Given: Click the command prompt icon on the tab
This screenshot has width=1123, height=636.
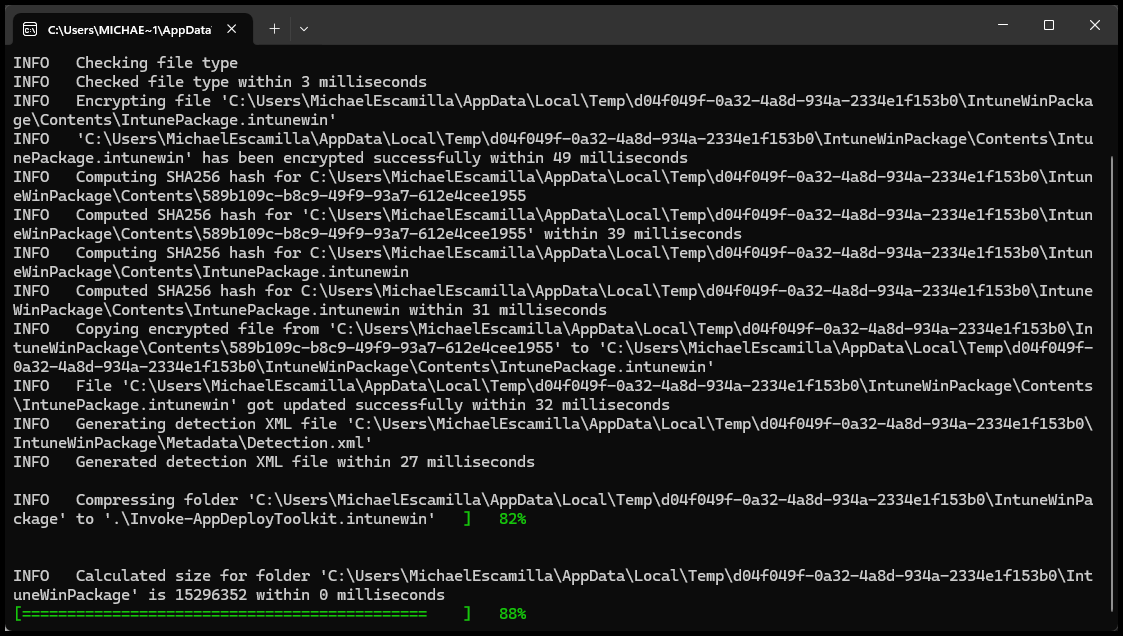Looking at the screenshot, I should [x=30, y=29].
